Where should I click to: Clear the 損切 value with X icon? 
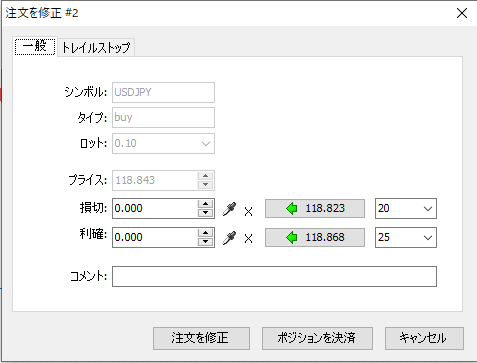pos(248,211)
